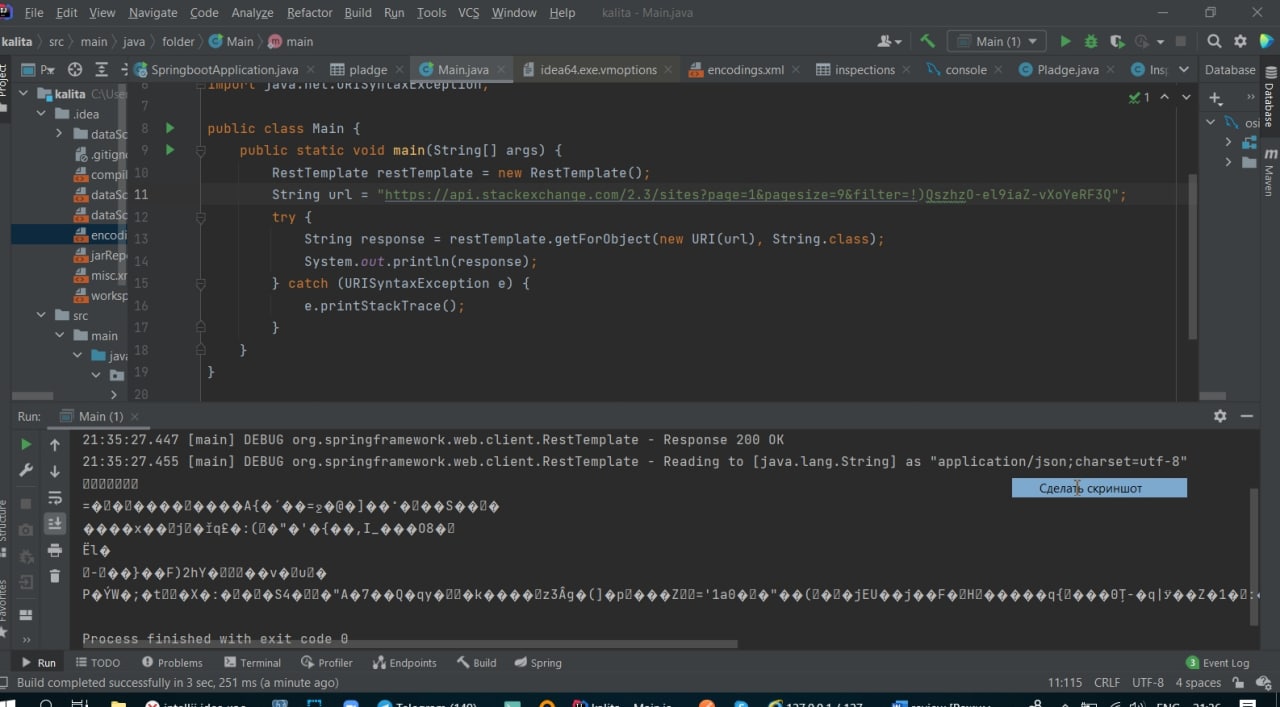
Task: Expand the dataSources folder under .idea
Action: [59, 134]
